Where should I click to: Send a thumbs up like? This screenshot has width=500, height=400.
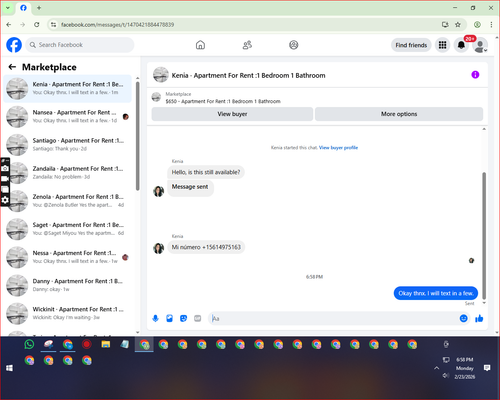pyautogui.click(x=479, y=318)
